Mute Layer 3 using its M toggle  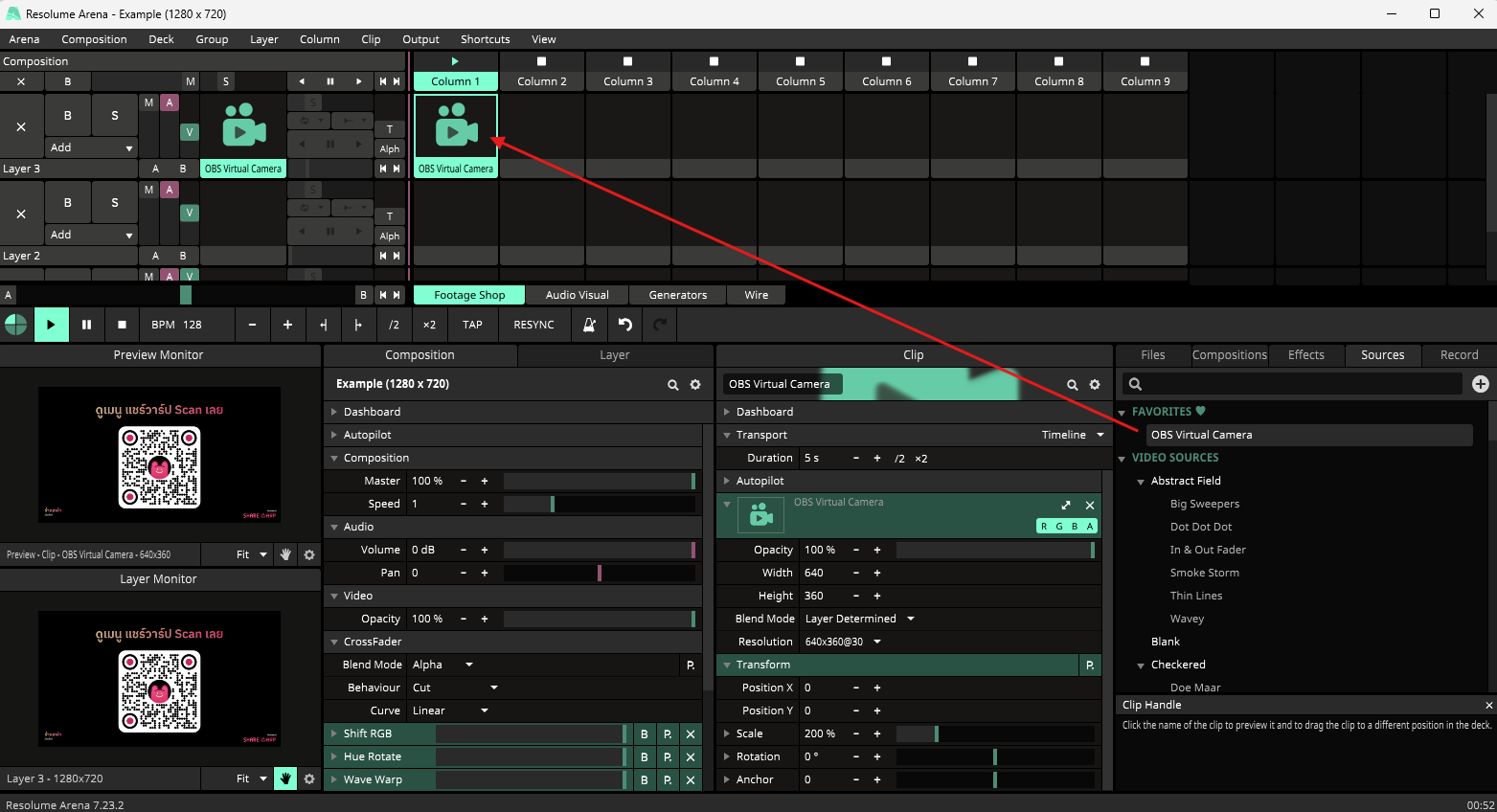[148, 101]
